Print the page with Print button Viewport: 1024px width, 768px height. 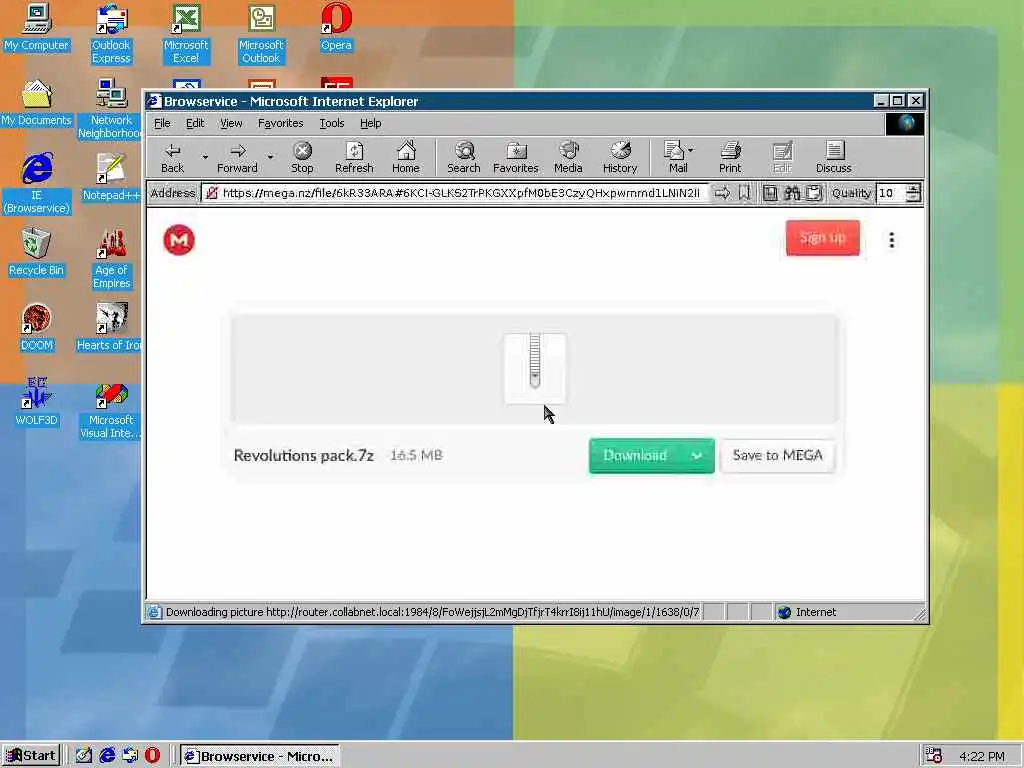pos(730,158)
